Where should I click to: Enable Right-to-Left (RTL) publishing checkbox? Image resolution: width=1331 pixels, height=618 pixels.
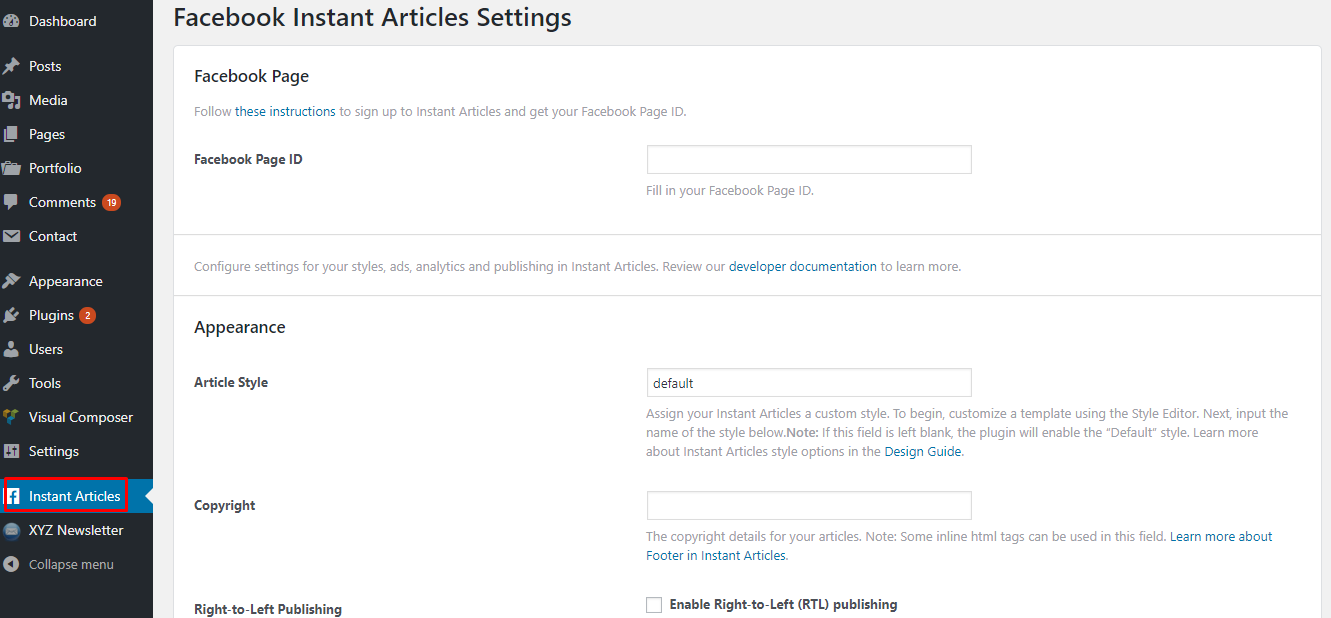tap(654, 605)
